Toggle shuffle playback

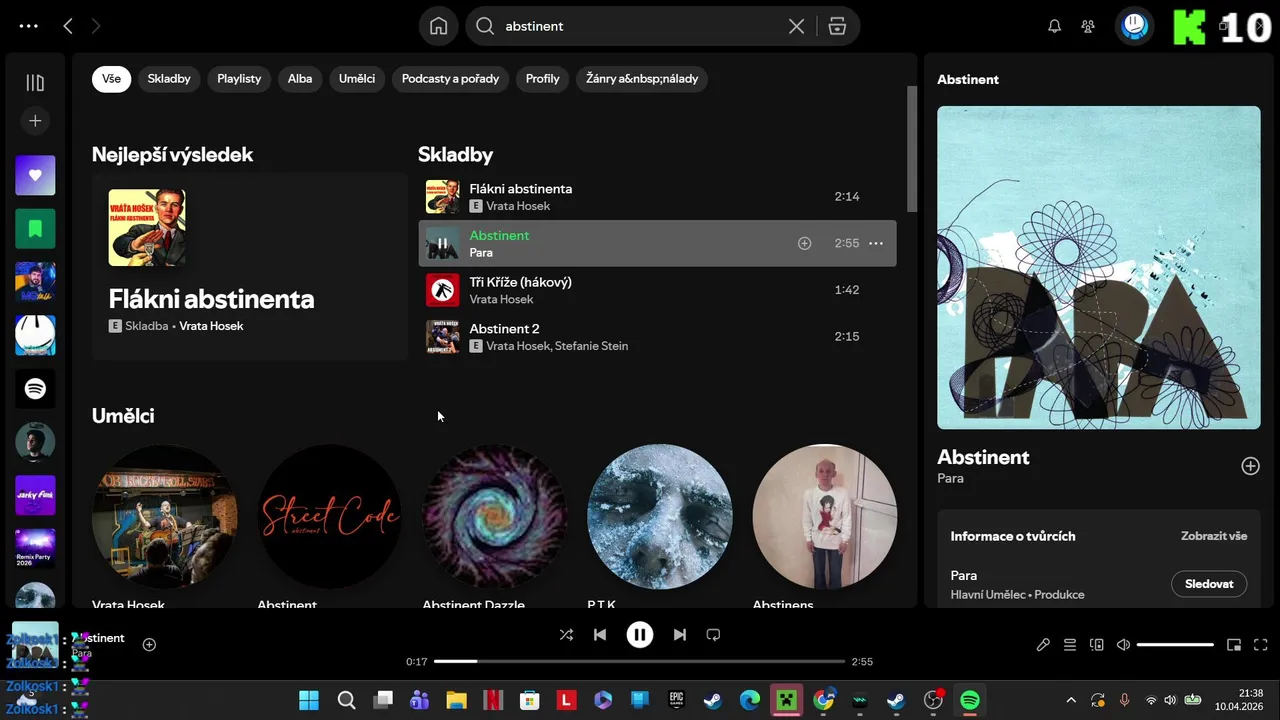[x=566, y=634]
